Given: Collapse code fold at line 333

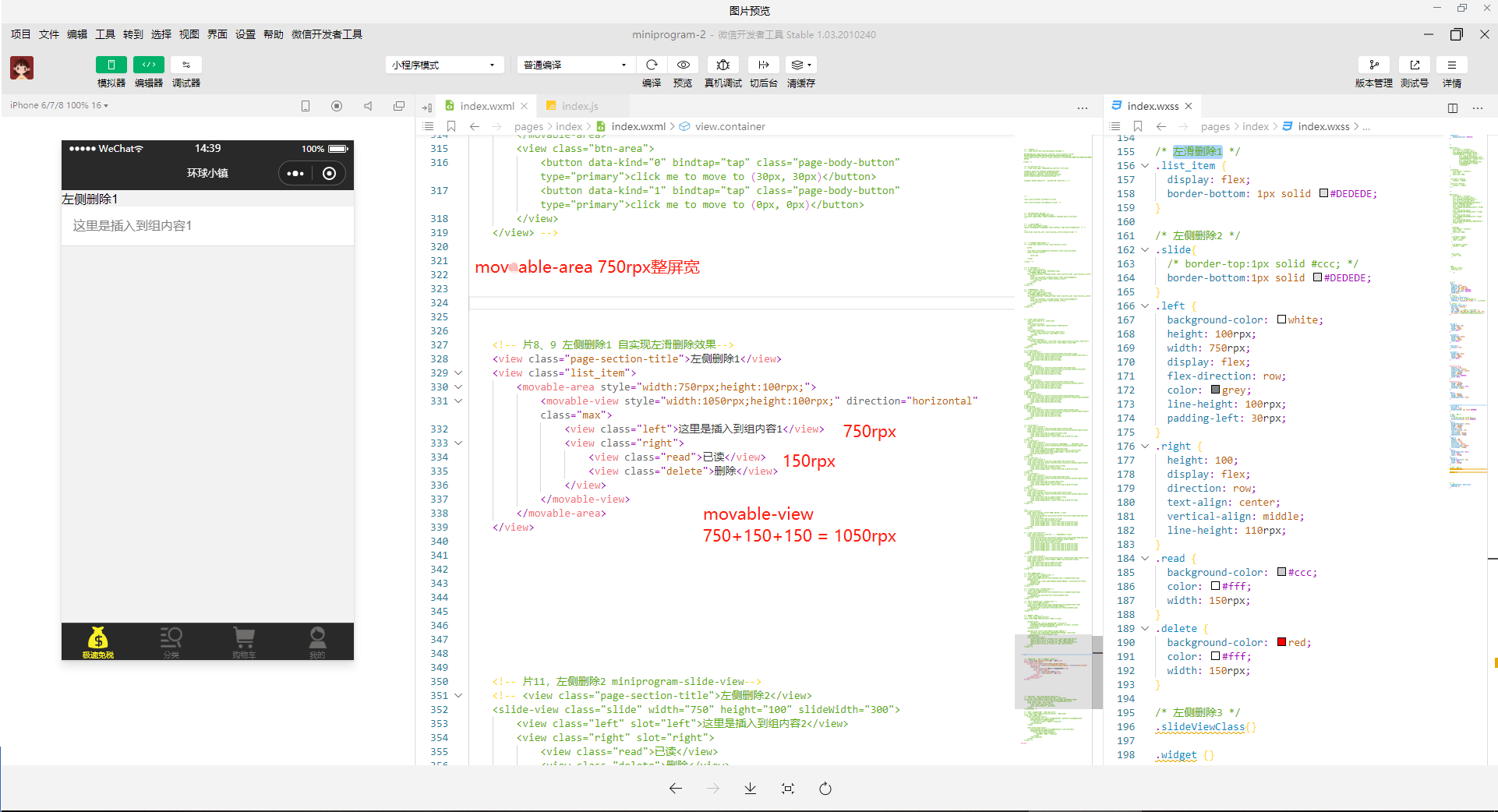Looking at the screenshot, I should (458, 443).
